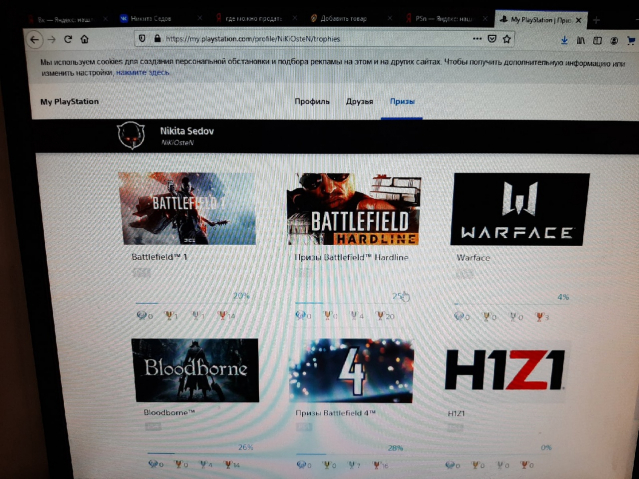Viewport: 639px width, 479px height.
Task: Click Battlefield 4 platinum trophy icon
Action: (302, 465)
